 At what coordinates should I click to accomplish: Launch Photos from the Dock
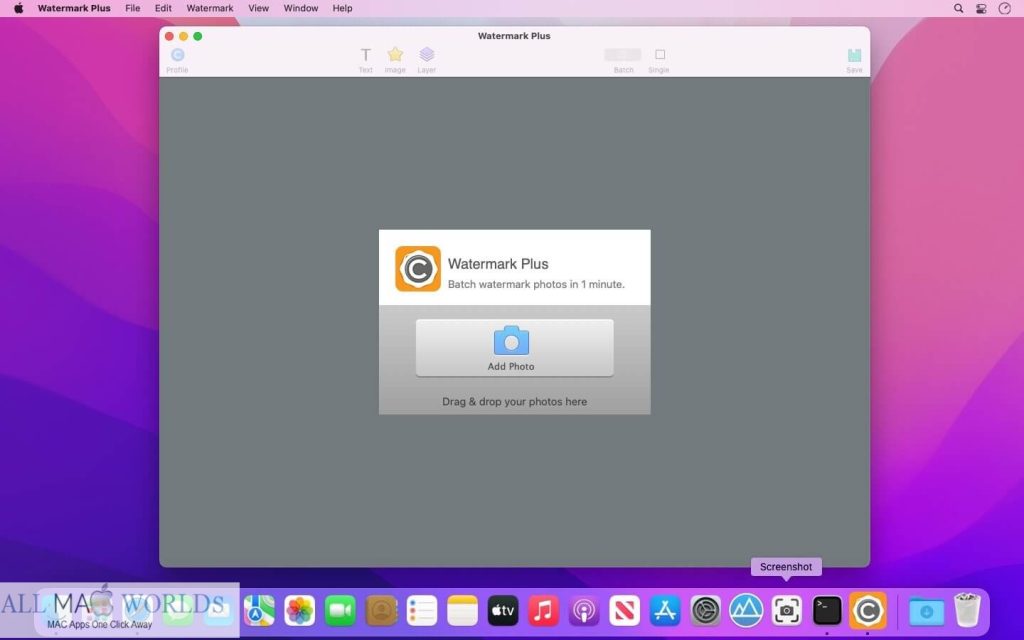[300, 611]
